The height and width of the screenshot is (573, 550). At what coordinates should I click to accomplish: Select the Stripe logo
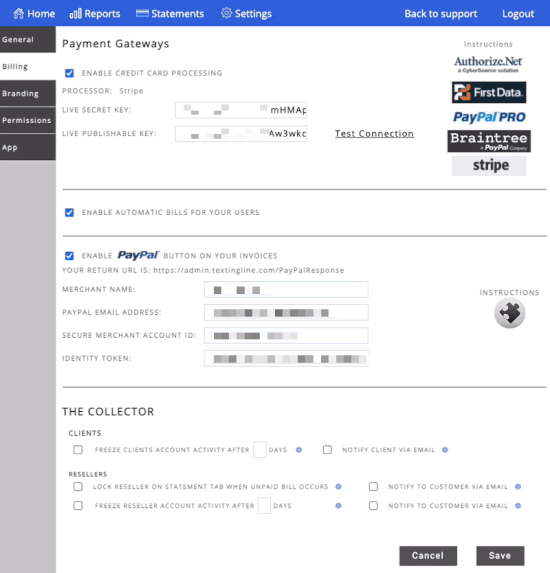coord(489,166)
